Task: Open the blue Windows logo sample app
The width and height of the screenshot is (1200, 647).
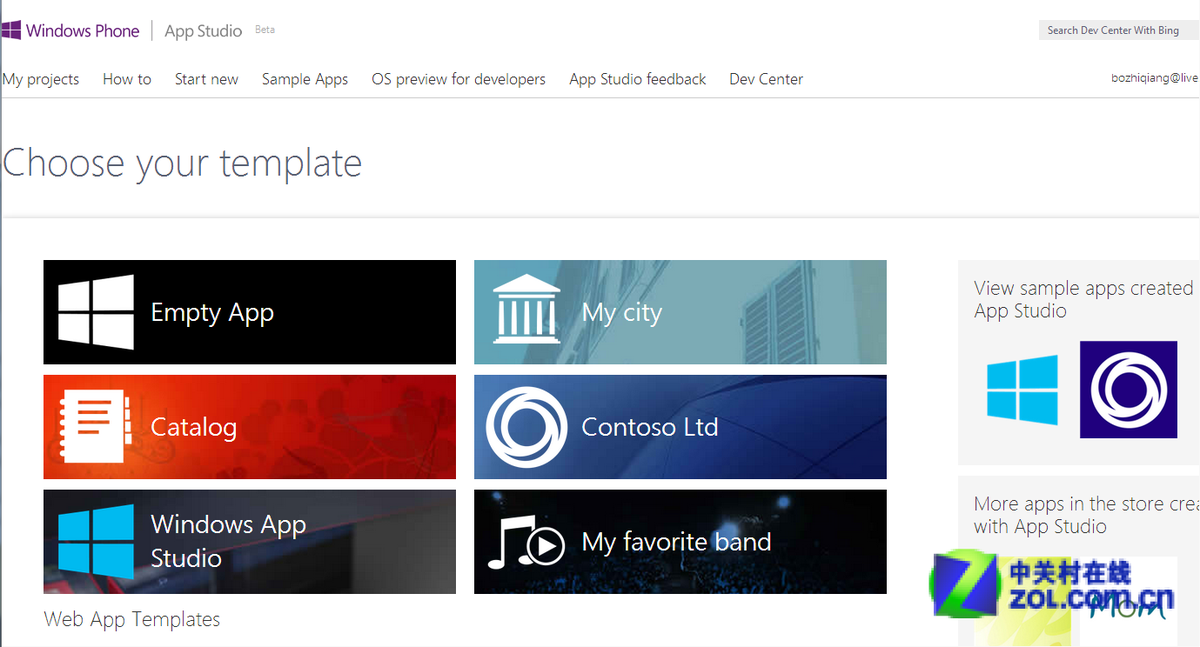Action: [1022, 390]
